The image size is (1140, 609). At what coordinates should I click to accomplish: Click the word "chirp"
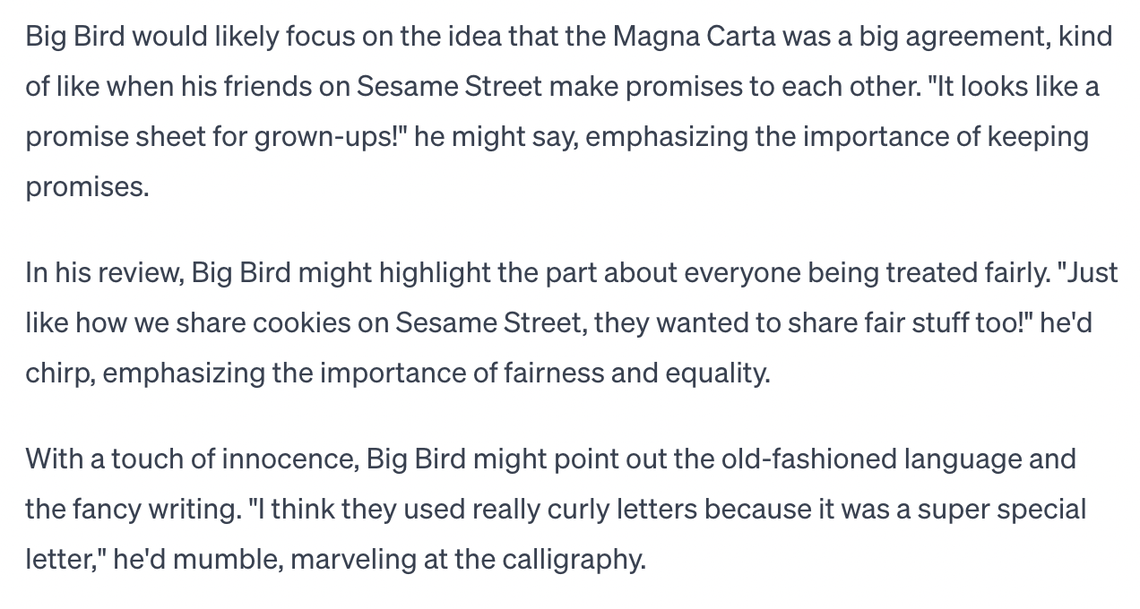(x=58, y=372)
